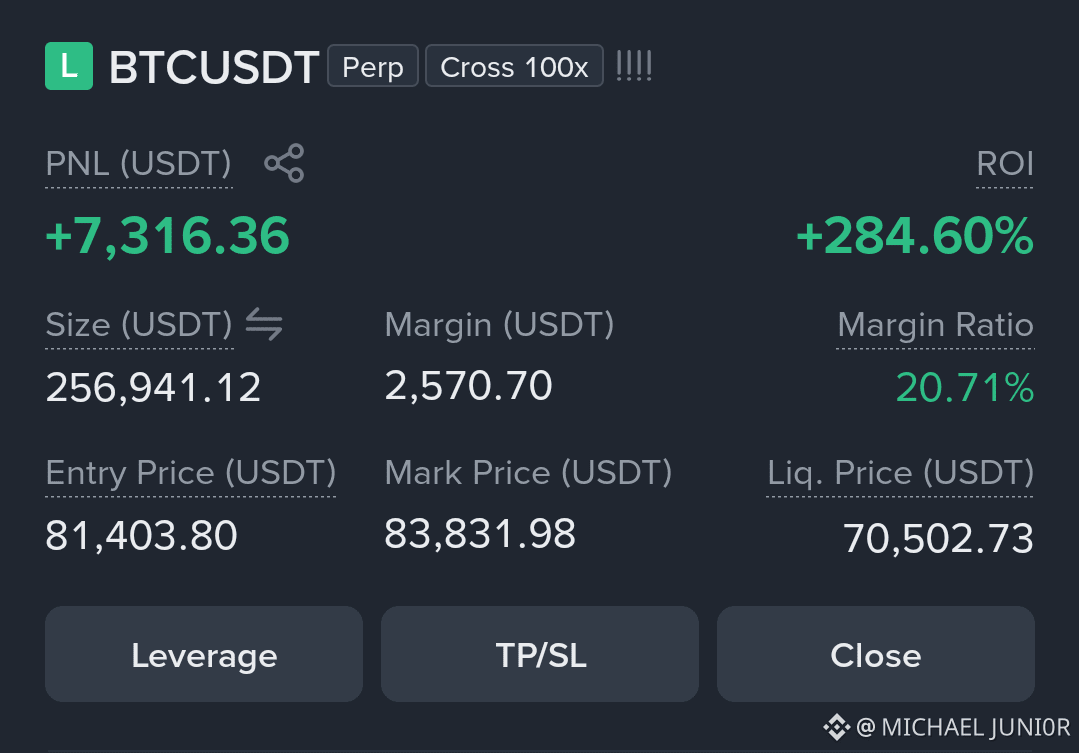Click the Mark Price value 83,831.98
Image resolution: width=1079 pixels, height=753 pixels.
pyautogui.click(x=480, y=533)
